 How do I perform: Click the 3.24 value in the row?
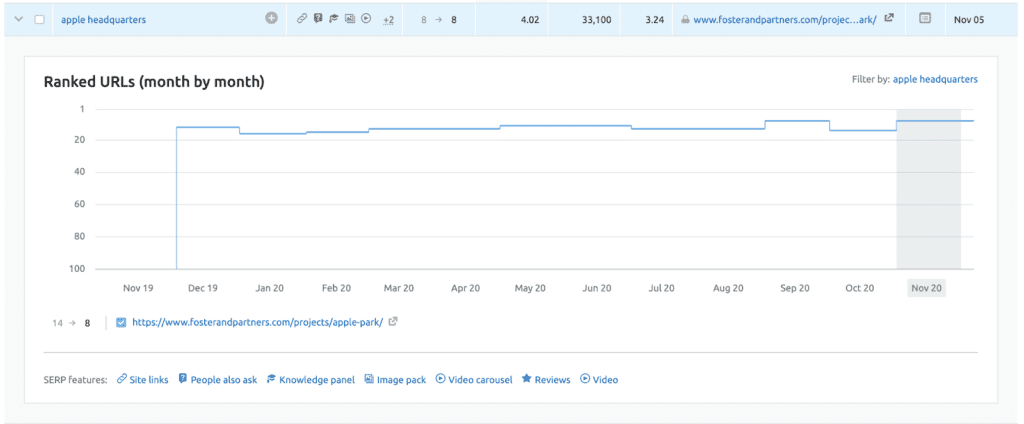(x=654, y=20)
